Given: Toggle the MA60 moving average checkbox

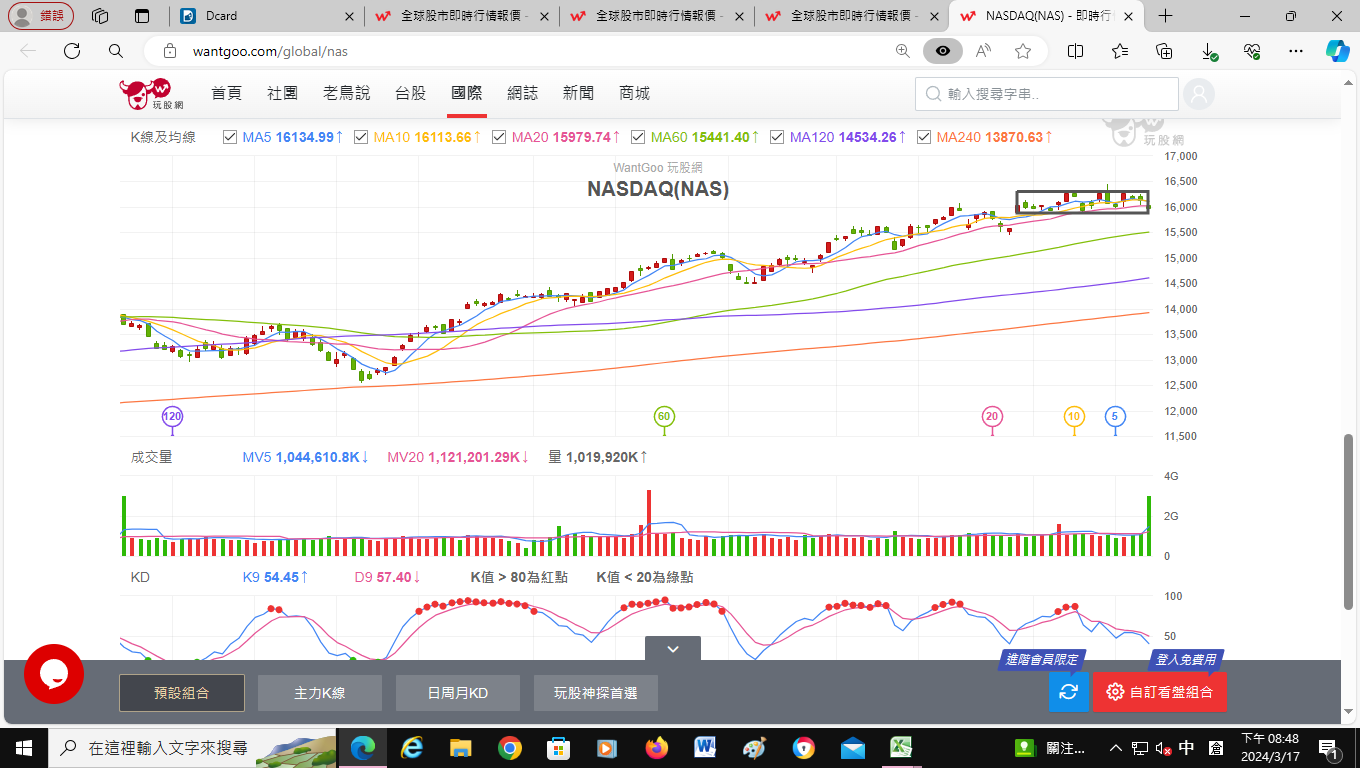Looking at the screenshot, I should click(638, 137).
